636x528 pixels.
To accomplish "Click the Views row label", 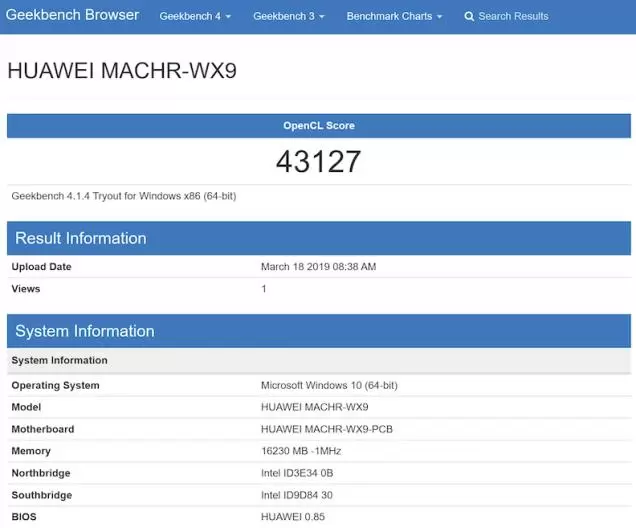I will pyautogui.click(x=26, y=288).
